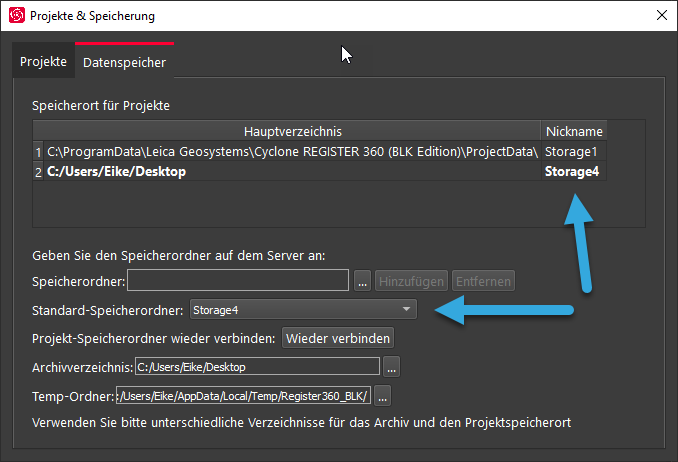
Task: Switch to the Projekte tab
Action: click(x=43, y=61)
